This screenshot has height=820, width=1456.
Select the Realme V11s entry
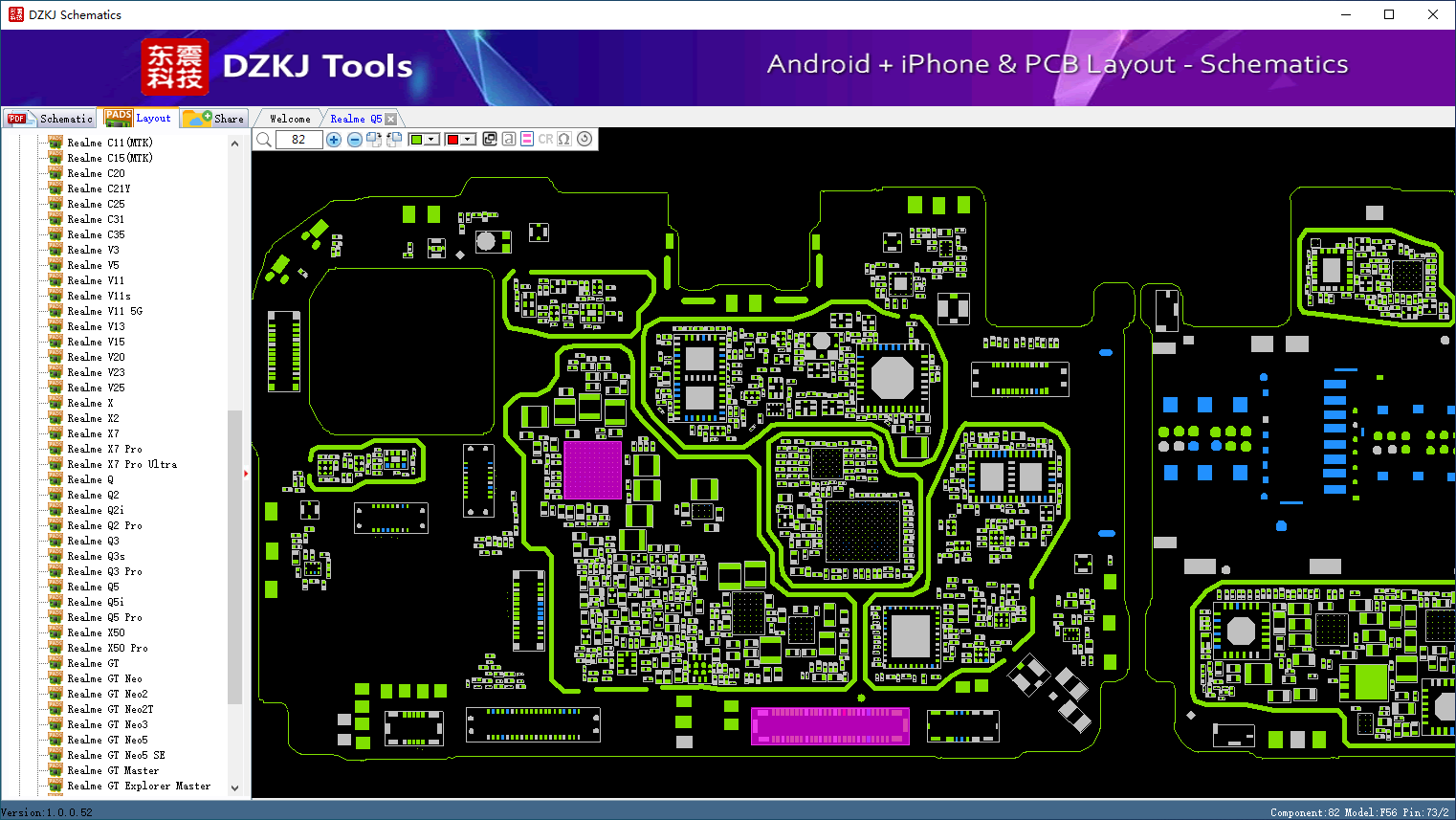[x=99, y=296]
